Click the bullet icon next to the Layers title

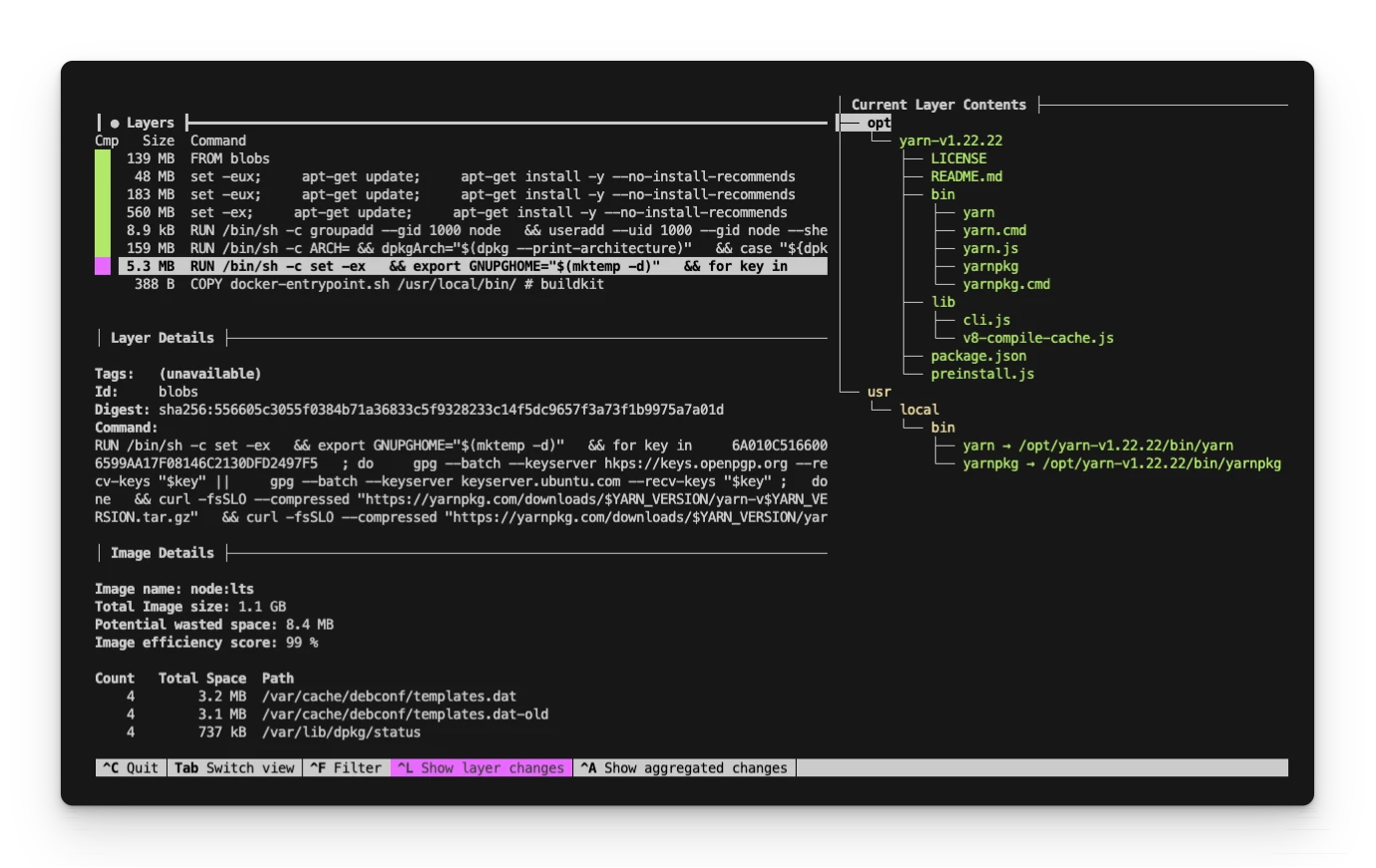coord(114,122)
